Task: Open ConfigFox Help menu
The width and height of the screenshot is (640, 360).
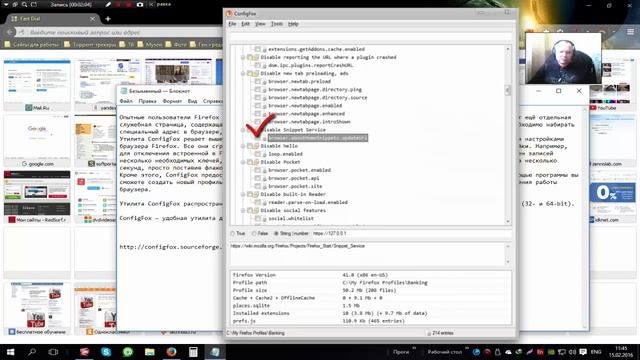Action: (293, 24)
